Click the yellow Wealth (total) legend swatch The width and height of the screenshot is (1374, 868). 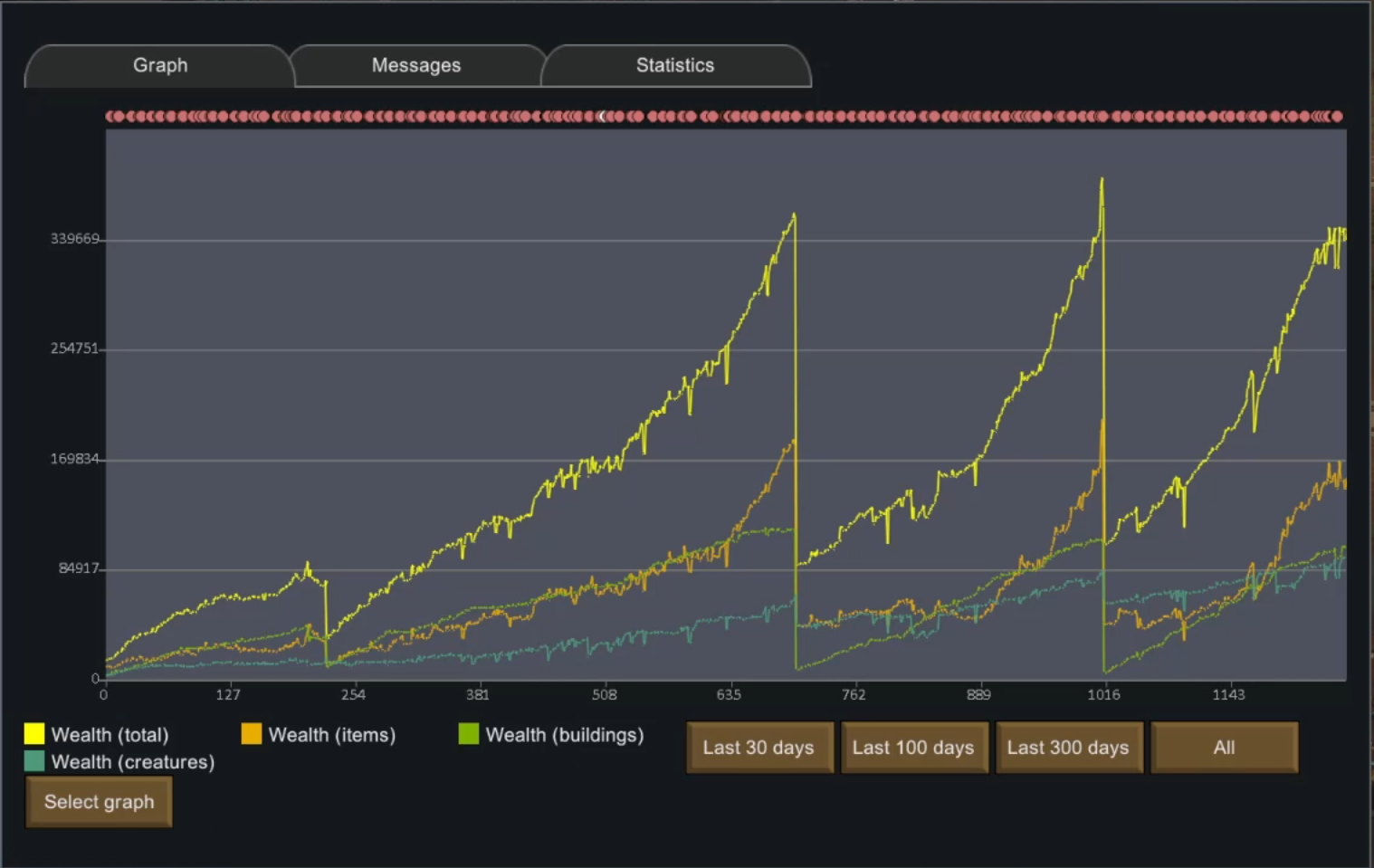34,734
